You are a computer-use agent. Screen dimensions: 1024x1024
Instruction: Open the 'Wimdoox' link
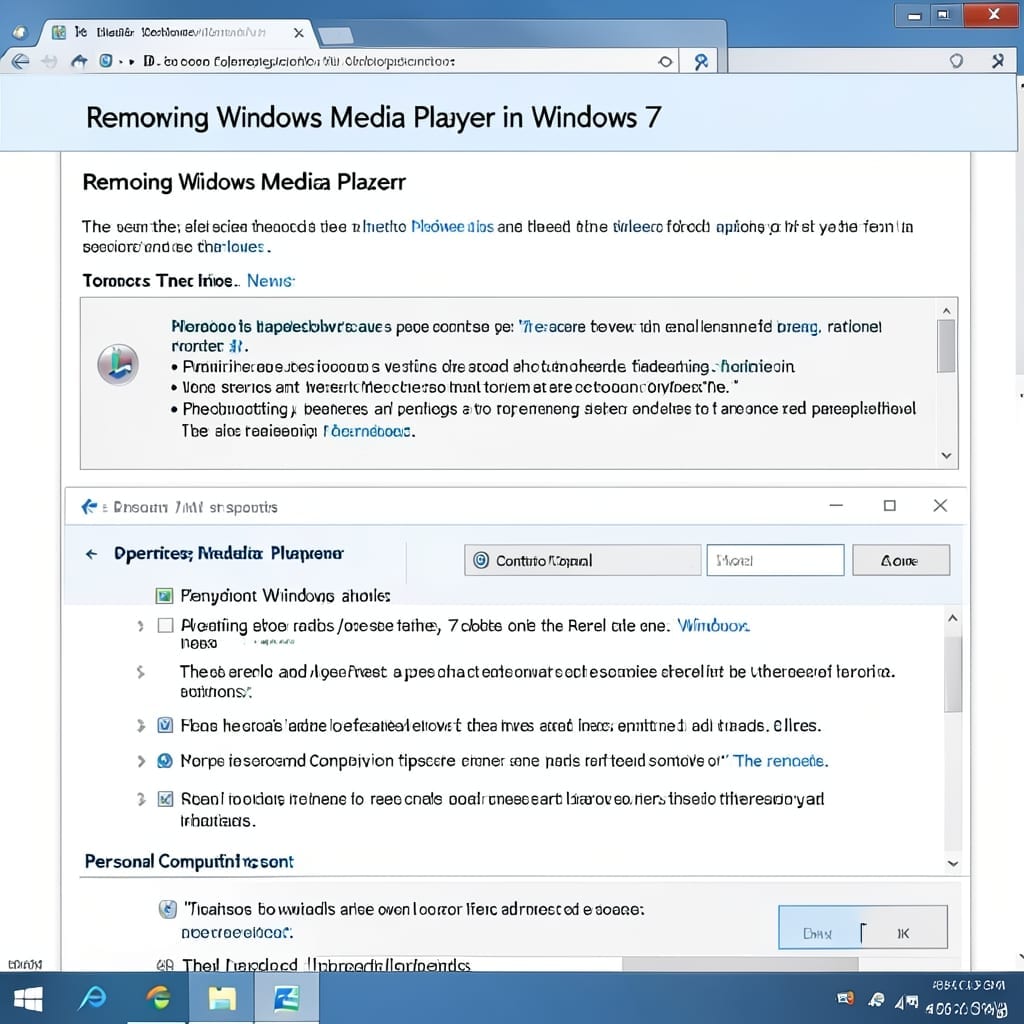pos(713,626)
